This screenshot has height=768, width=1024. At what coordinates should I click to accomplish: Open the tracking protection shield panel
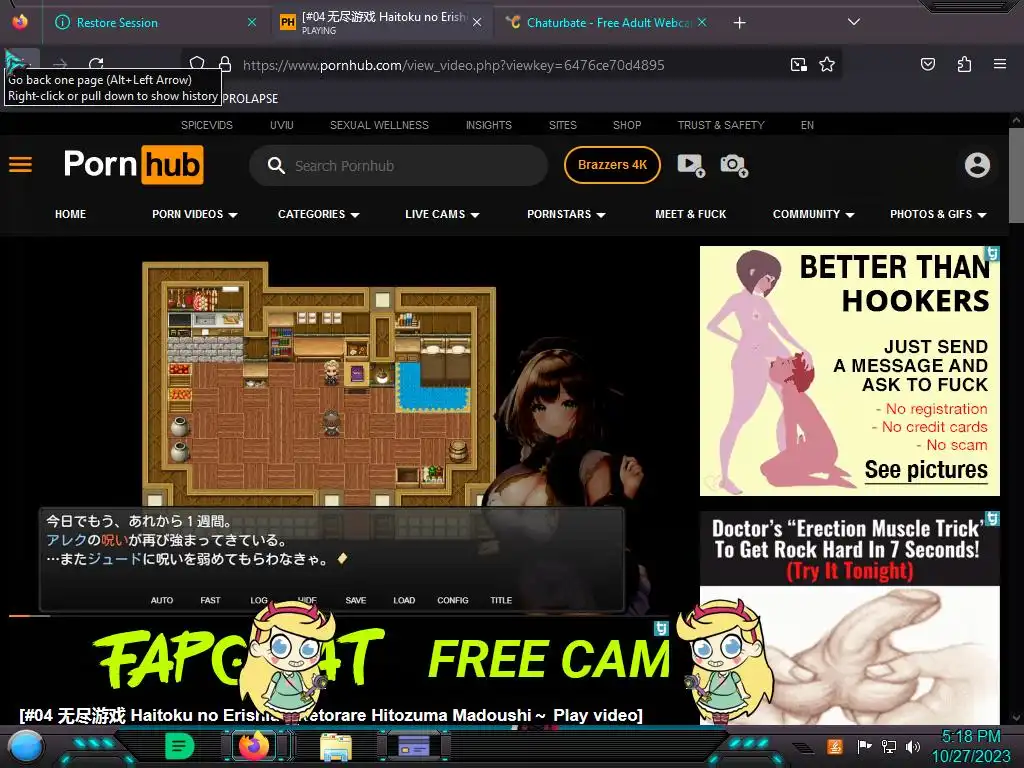tap(197, 64)
